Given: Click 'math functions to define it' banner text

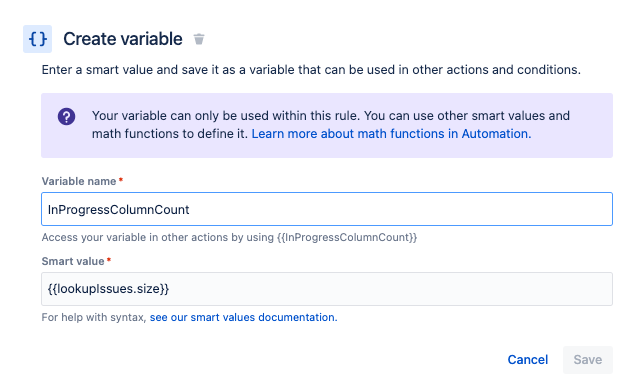Looking at the screenshot, I should pos(170,134).
